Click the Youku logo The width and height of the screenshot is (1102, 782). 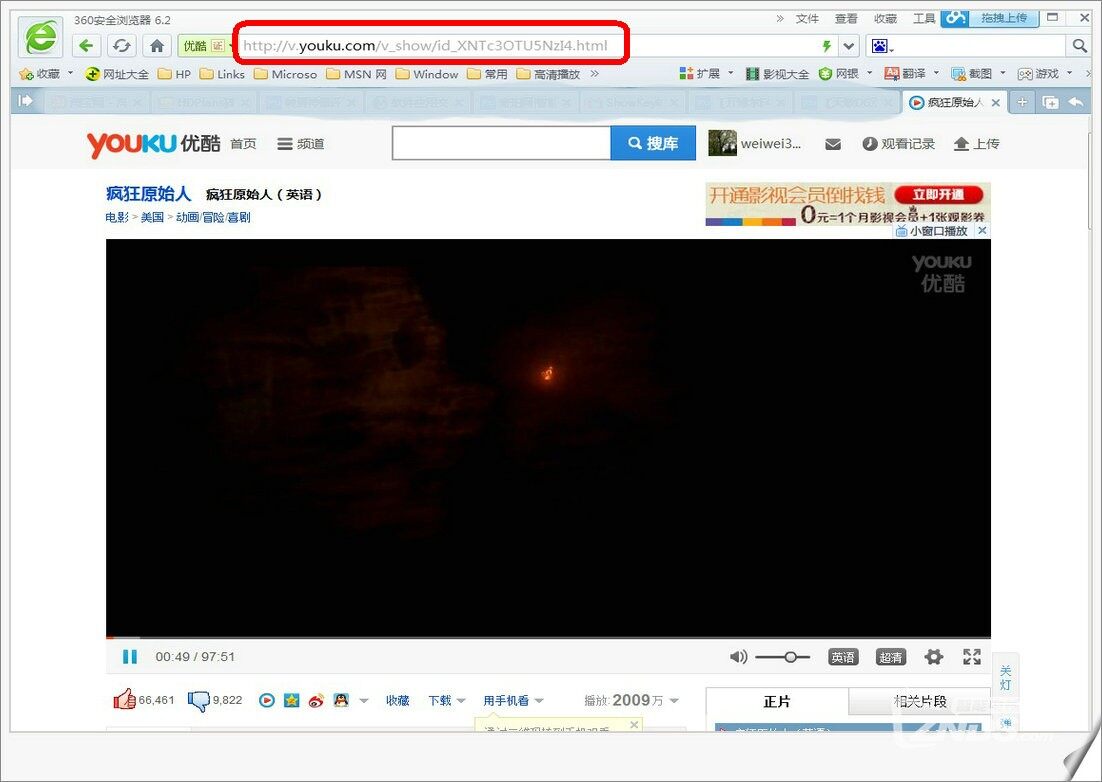click(x=153, y=144)
